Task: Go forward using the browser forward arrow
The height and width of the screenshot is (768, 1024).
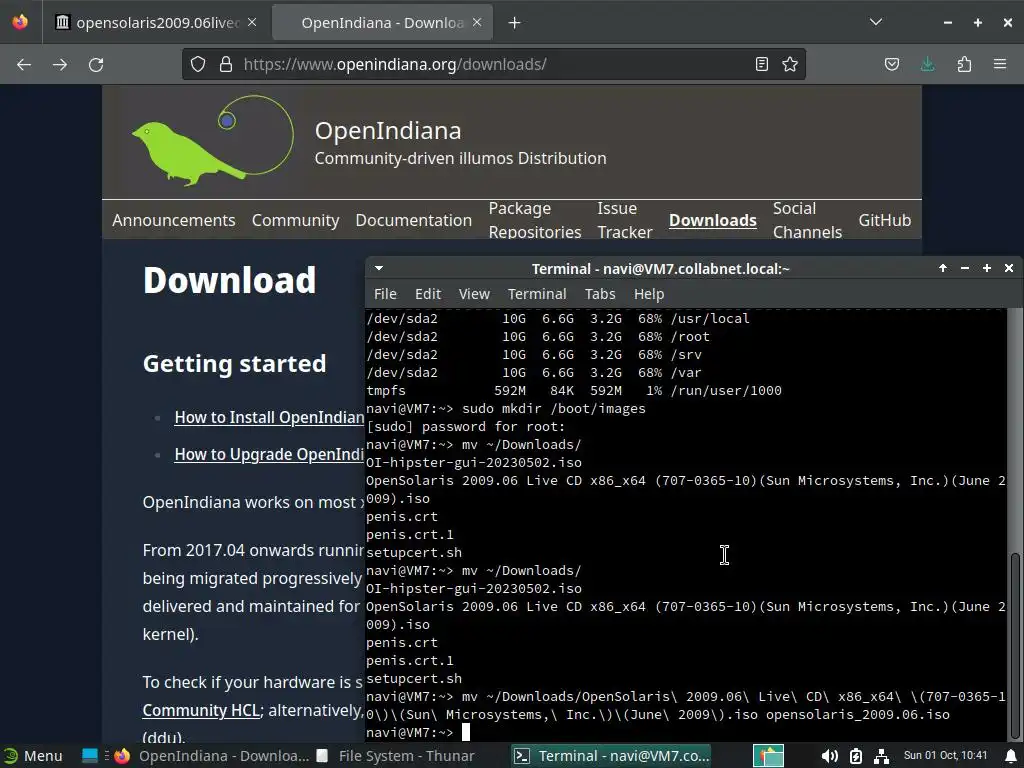Action: click(60, 65)
